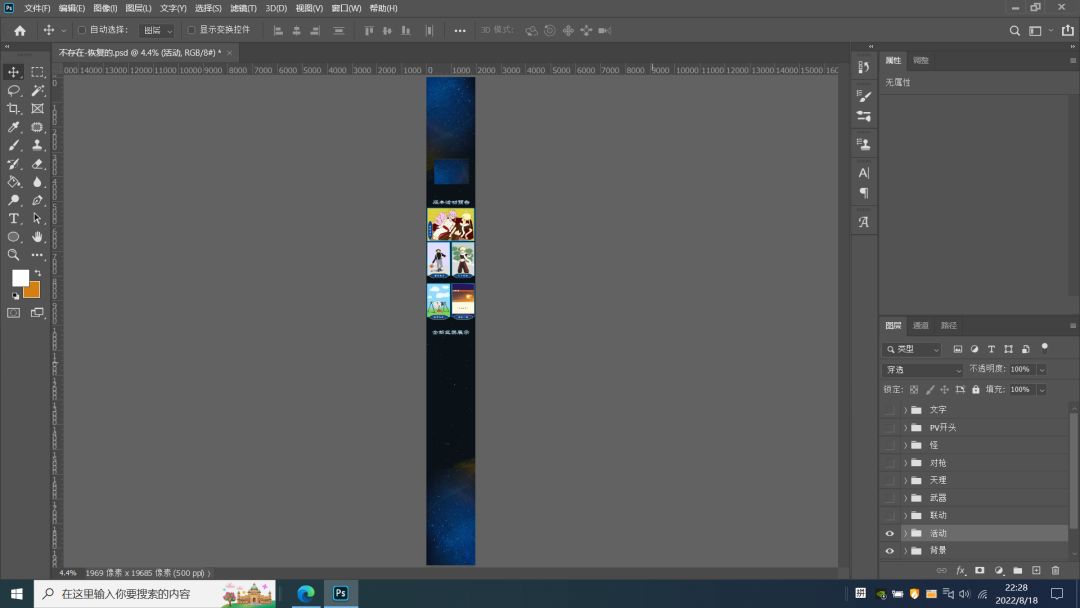Show the 文字 layer group
This screenshot has height=608, width=1080.
click(889, 410)
